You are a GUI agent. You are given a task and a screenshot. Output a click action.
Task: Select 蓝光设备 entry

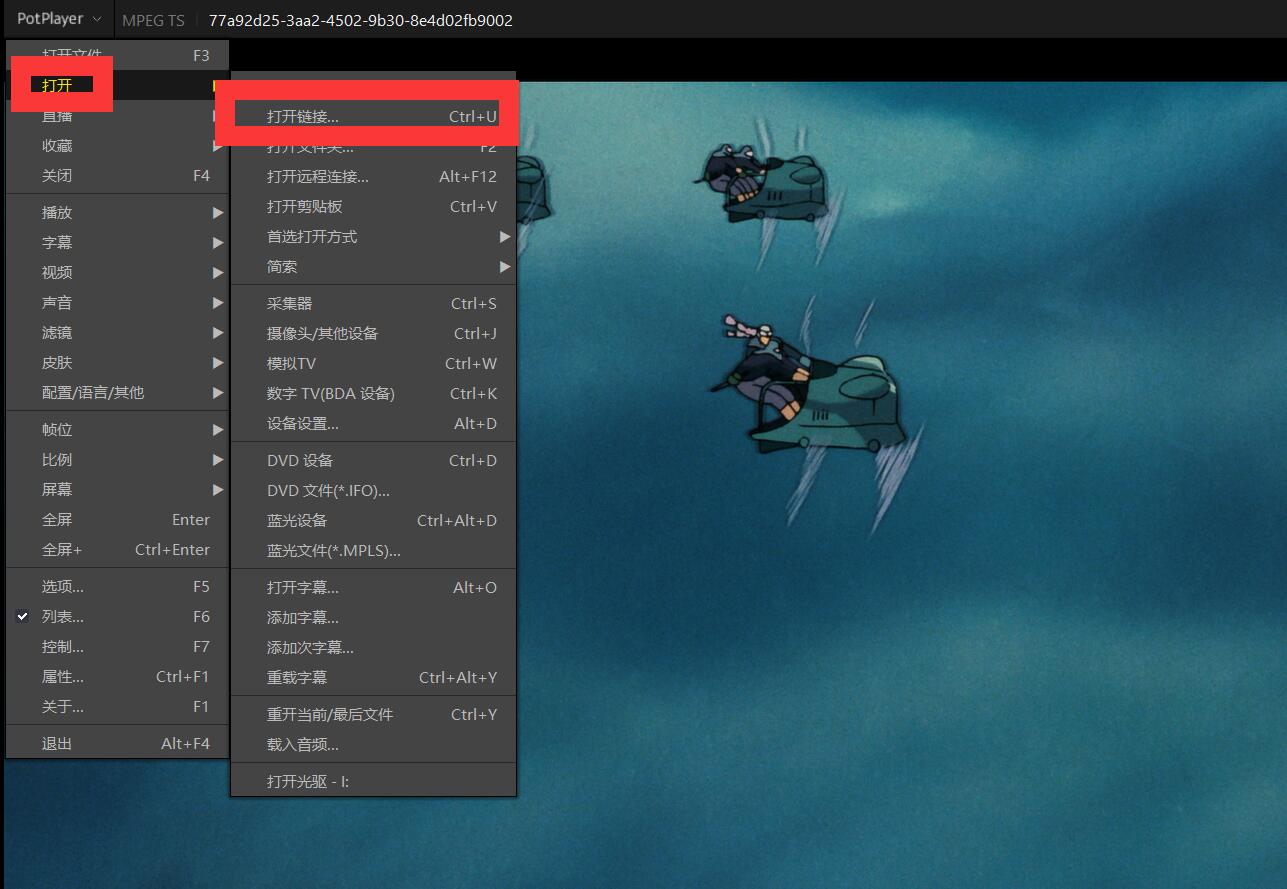coord(373,521)
